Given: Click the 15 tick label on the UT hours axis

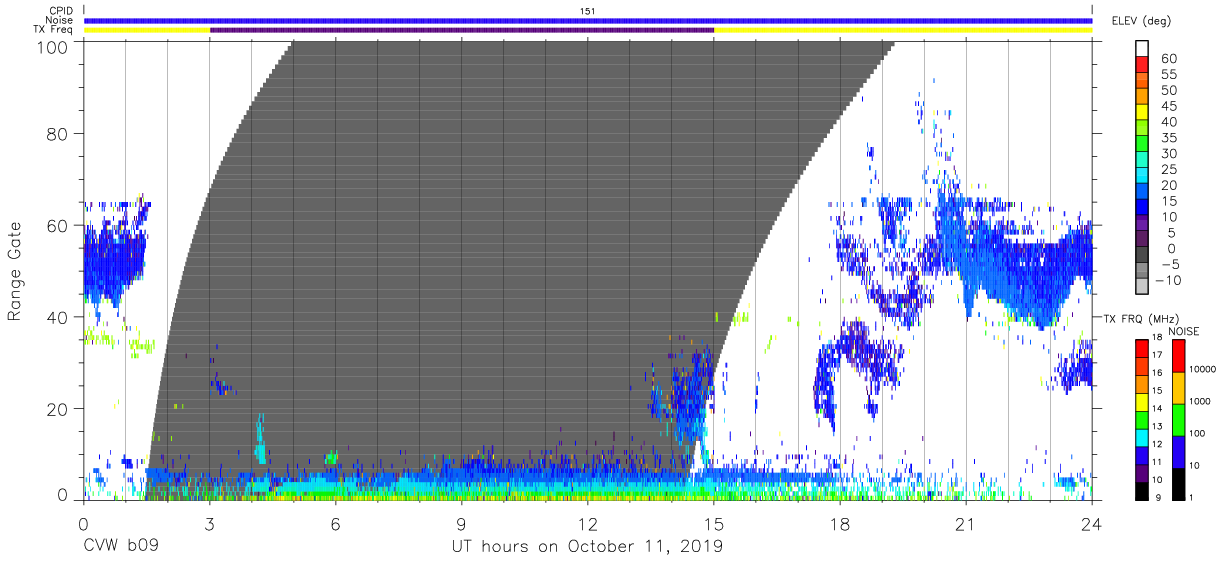Looking at the screenshot, I should [714, 522].
